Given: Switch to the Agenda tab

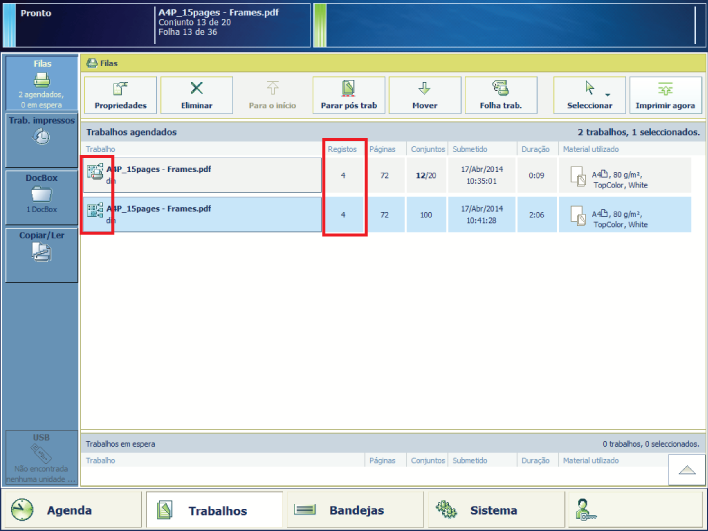Looking at the screenshot, I should coord(71,510).
